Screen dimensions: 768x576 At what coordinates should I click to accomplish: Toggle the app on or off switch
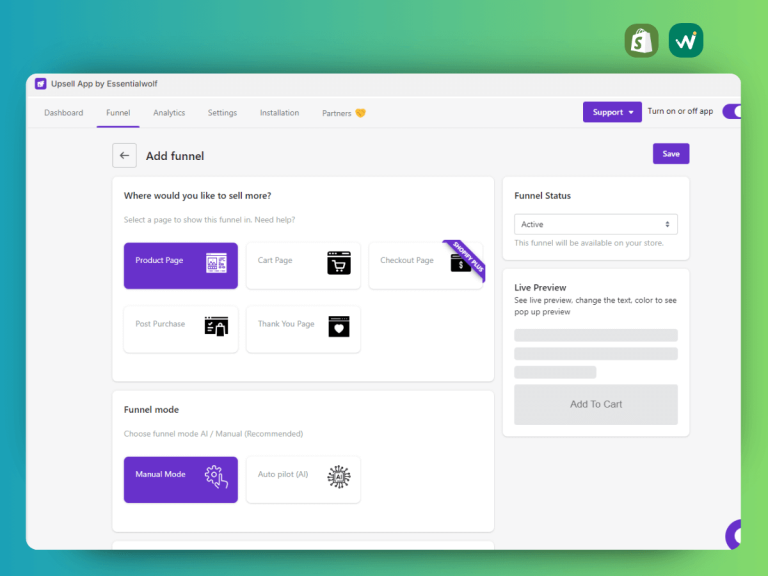[732, 112]
